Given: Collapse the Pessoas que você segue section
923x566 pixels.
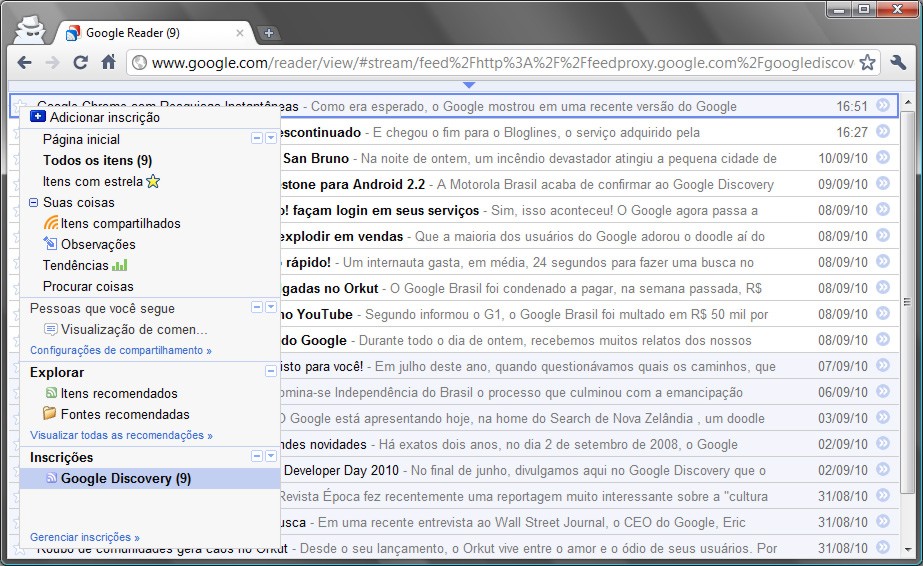Looking at the screenshot, I should [257, 307].
